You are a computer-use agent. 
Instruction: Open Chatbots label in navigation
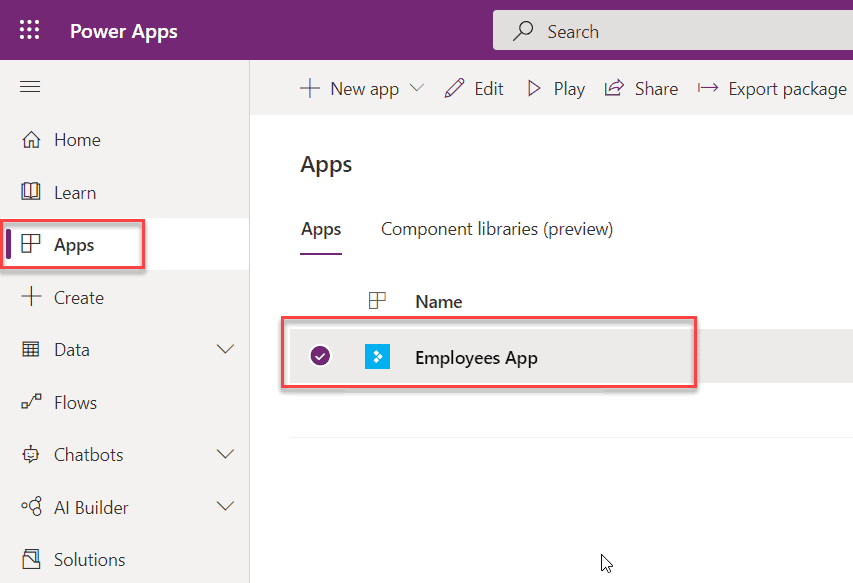(89, 455)
